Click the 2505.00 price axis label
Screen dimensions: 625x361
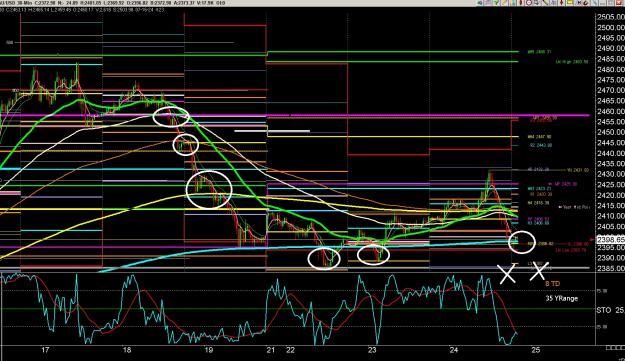click(611, 17)
